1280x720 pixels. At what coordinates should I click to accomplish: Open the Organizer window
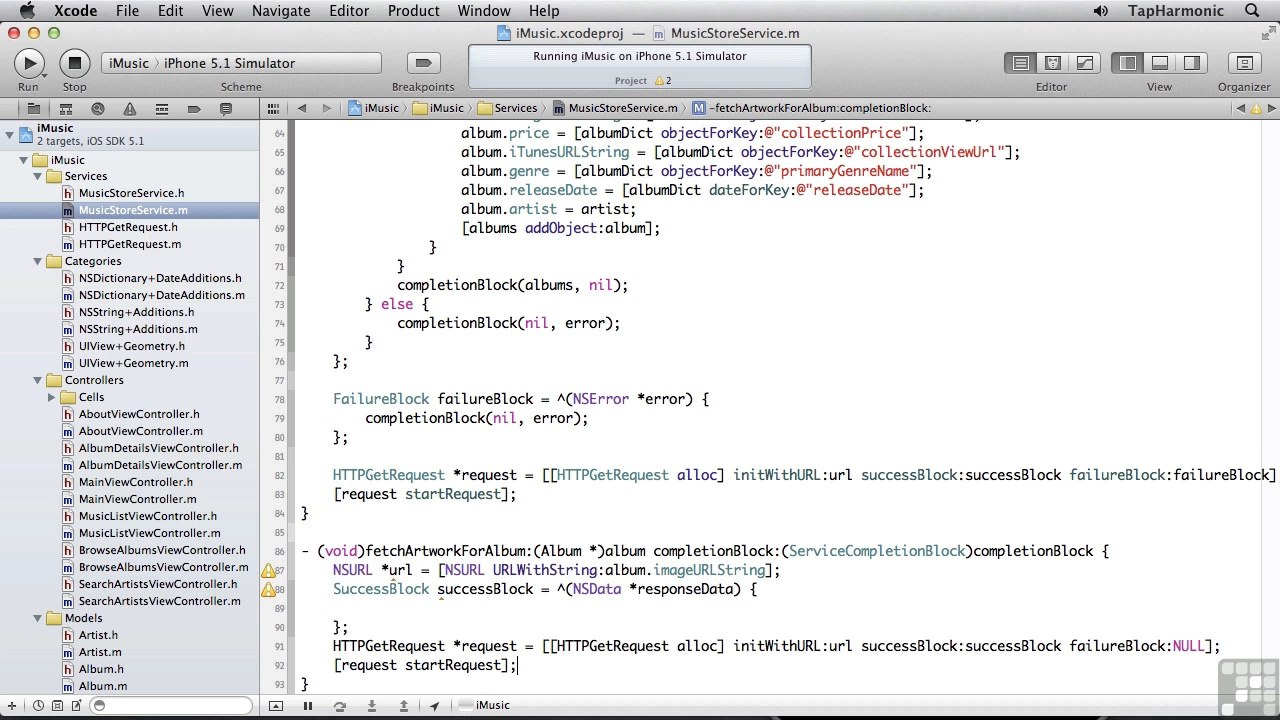click(x=1244, y=63)
